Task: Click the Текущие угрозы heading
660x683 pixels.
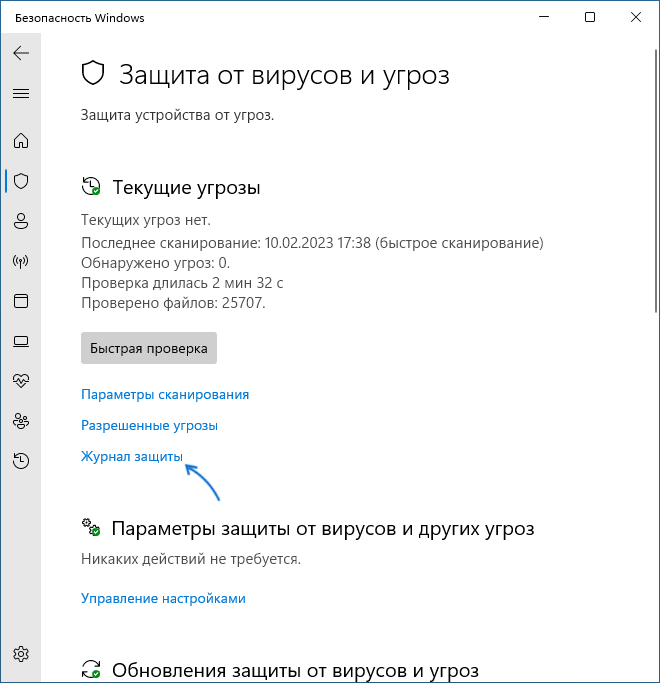Action: [x=186, y=188]
